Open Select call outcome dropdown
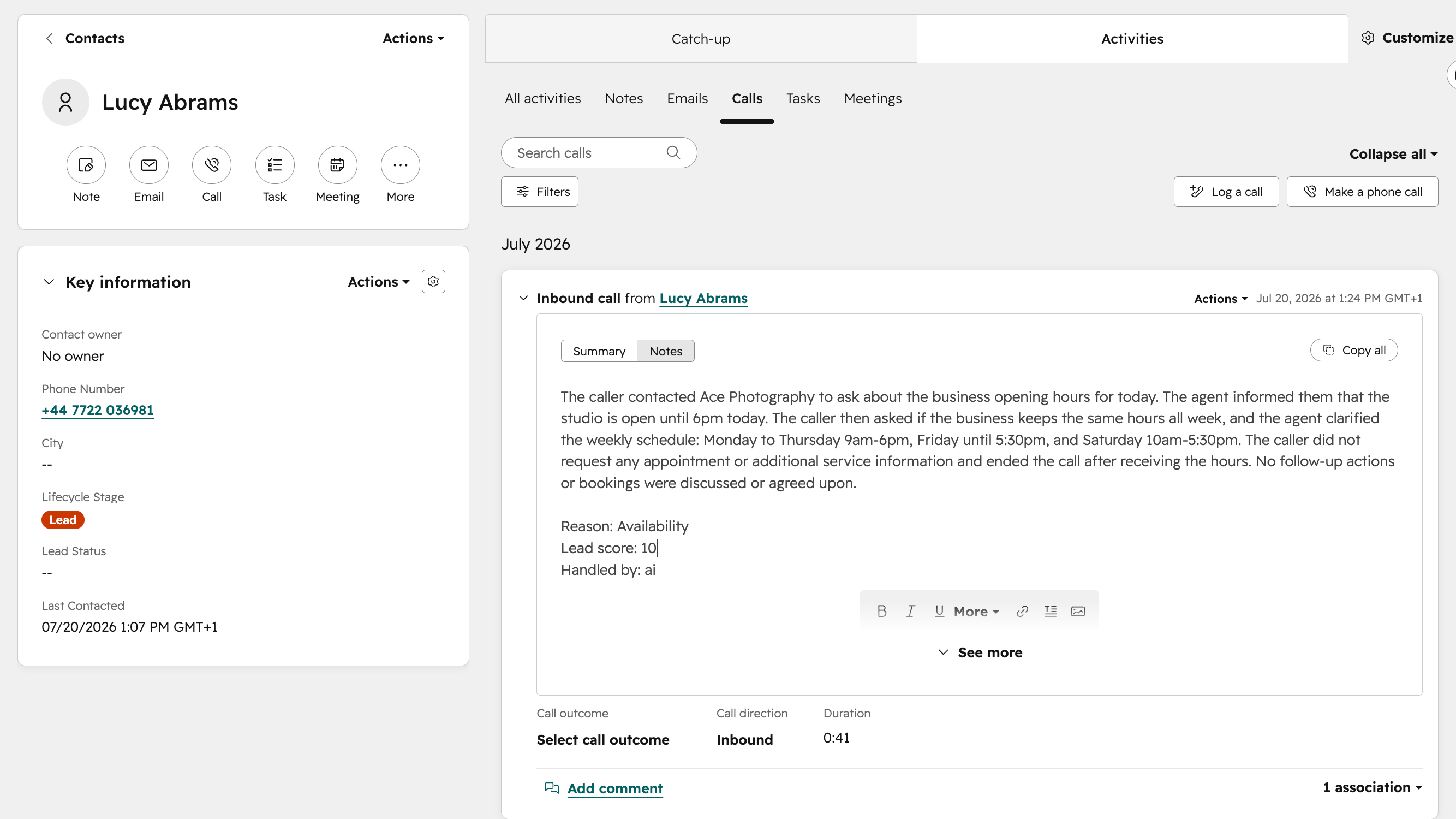Screen dimensions: 1456x819 [x=602, y=740]
